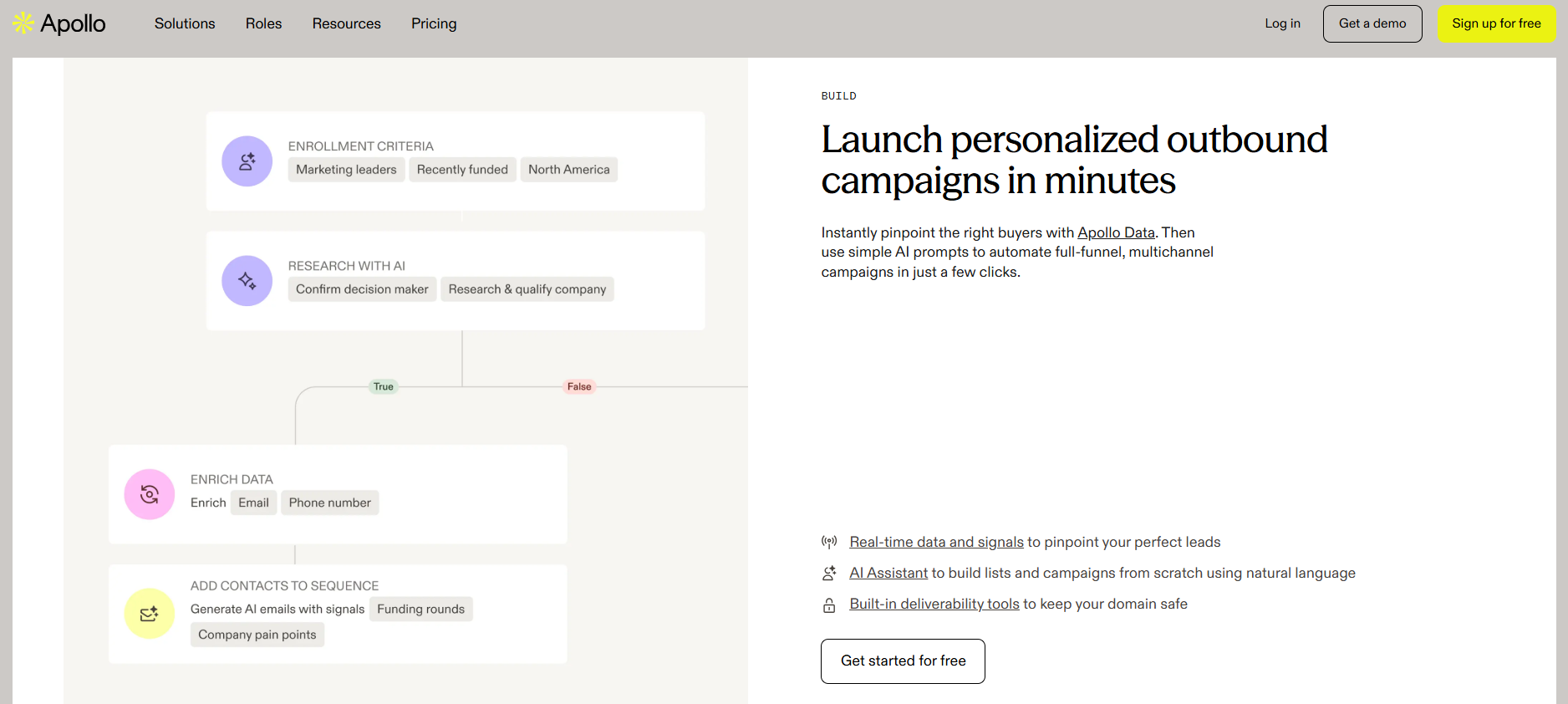Click the Enrich Data pink refresh icon
Screen dimensions: 1568x704
click(150, 494)
